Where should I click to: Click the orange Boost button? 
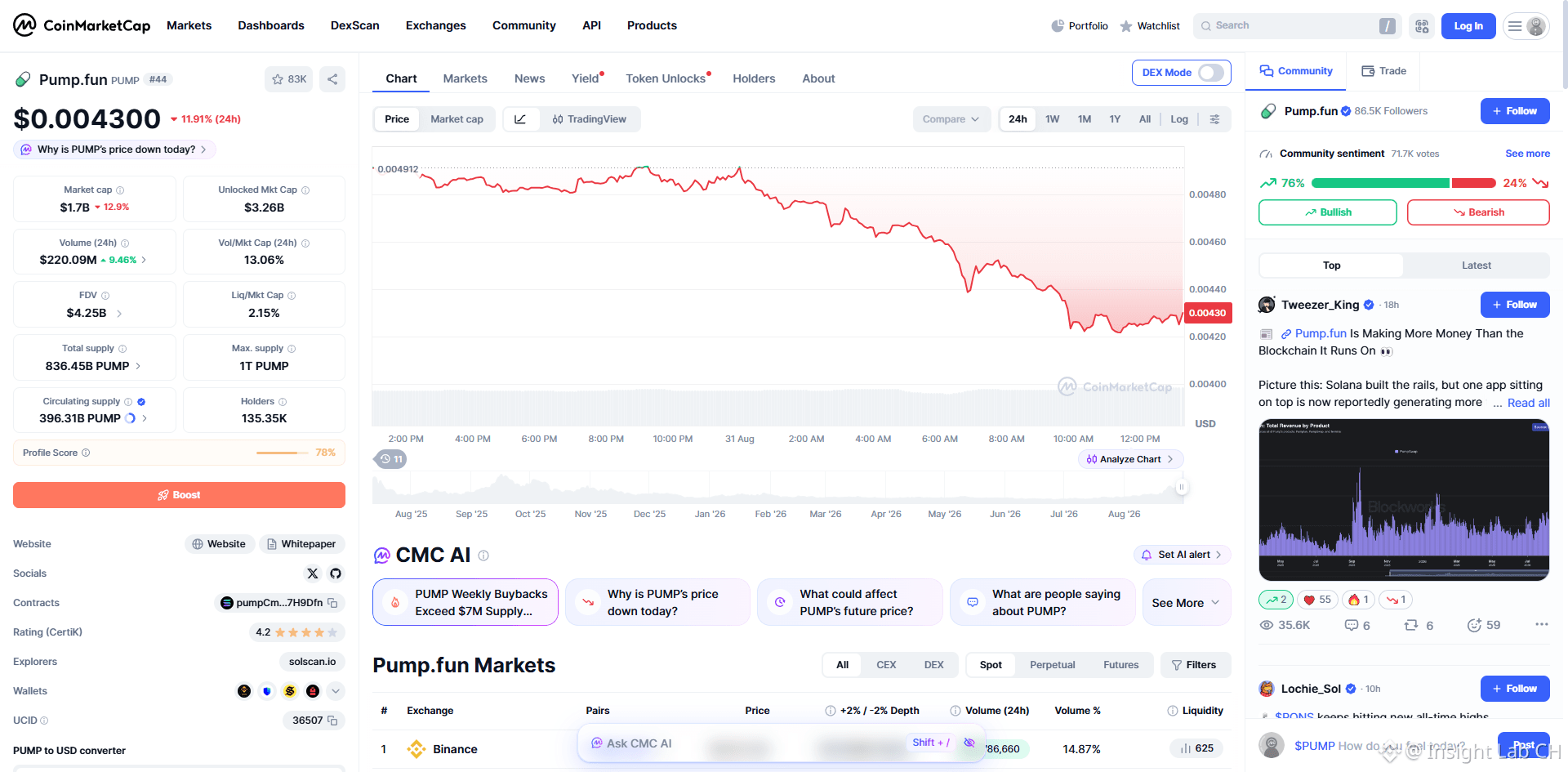pos(179,495)
